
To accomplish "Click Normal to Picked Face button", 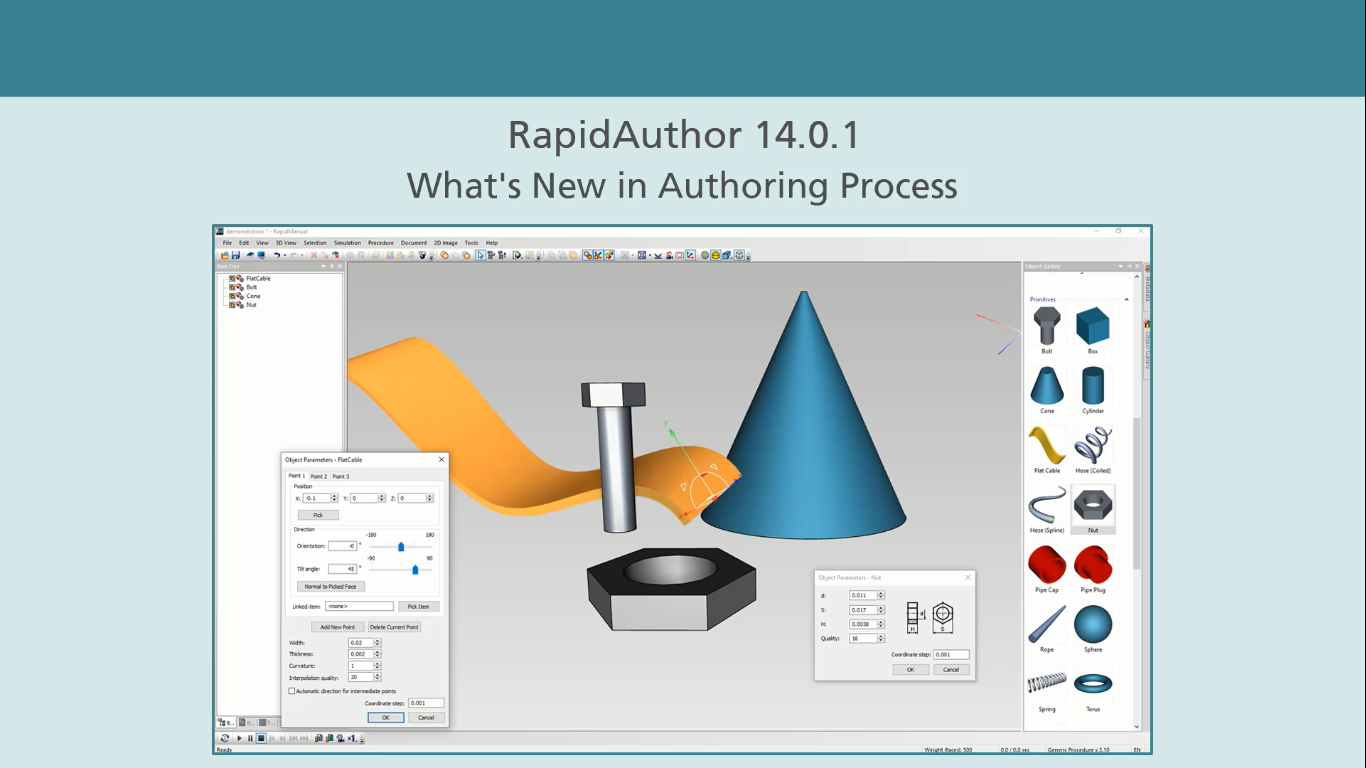I will click(330, 586).
